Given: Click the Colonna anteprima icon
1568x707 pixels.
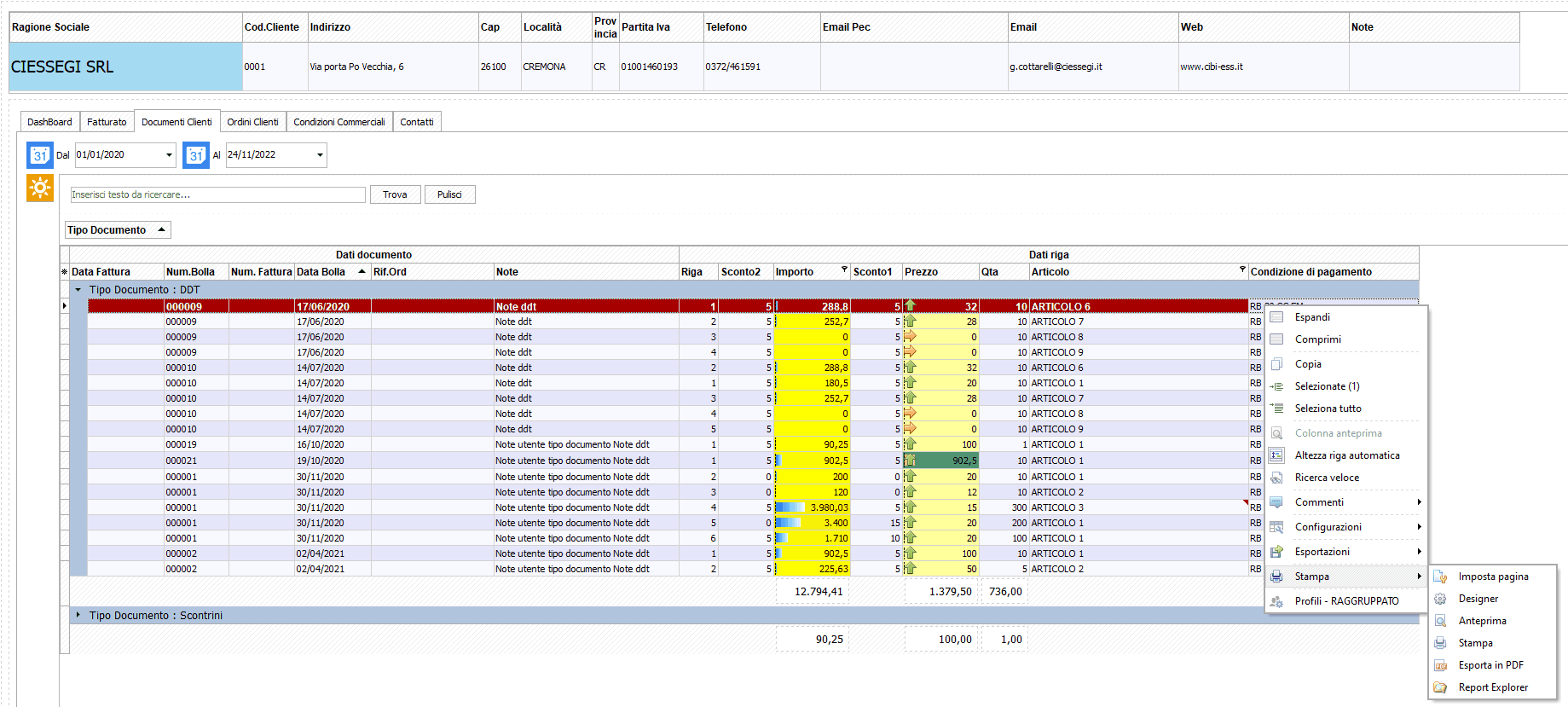Looking at the screenshot, I should pos(1276,433).
